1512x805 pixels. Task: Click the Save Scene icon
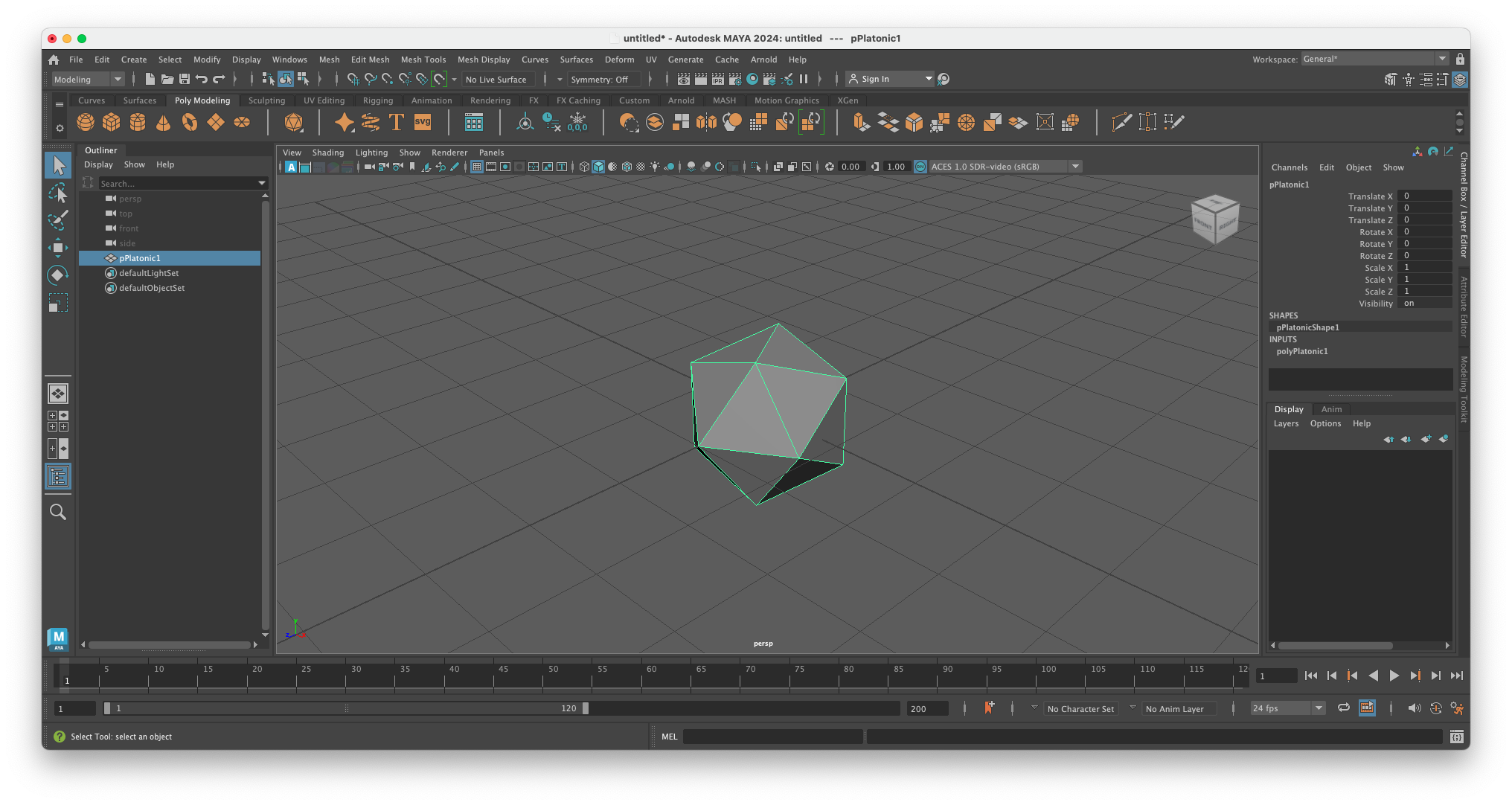[185, 79]
